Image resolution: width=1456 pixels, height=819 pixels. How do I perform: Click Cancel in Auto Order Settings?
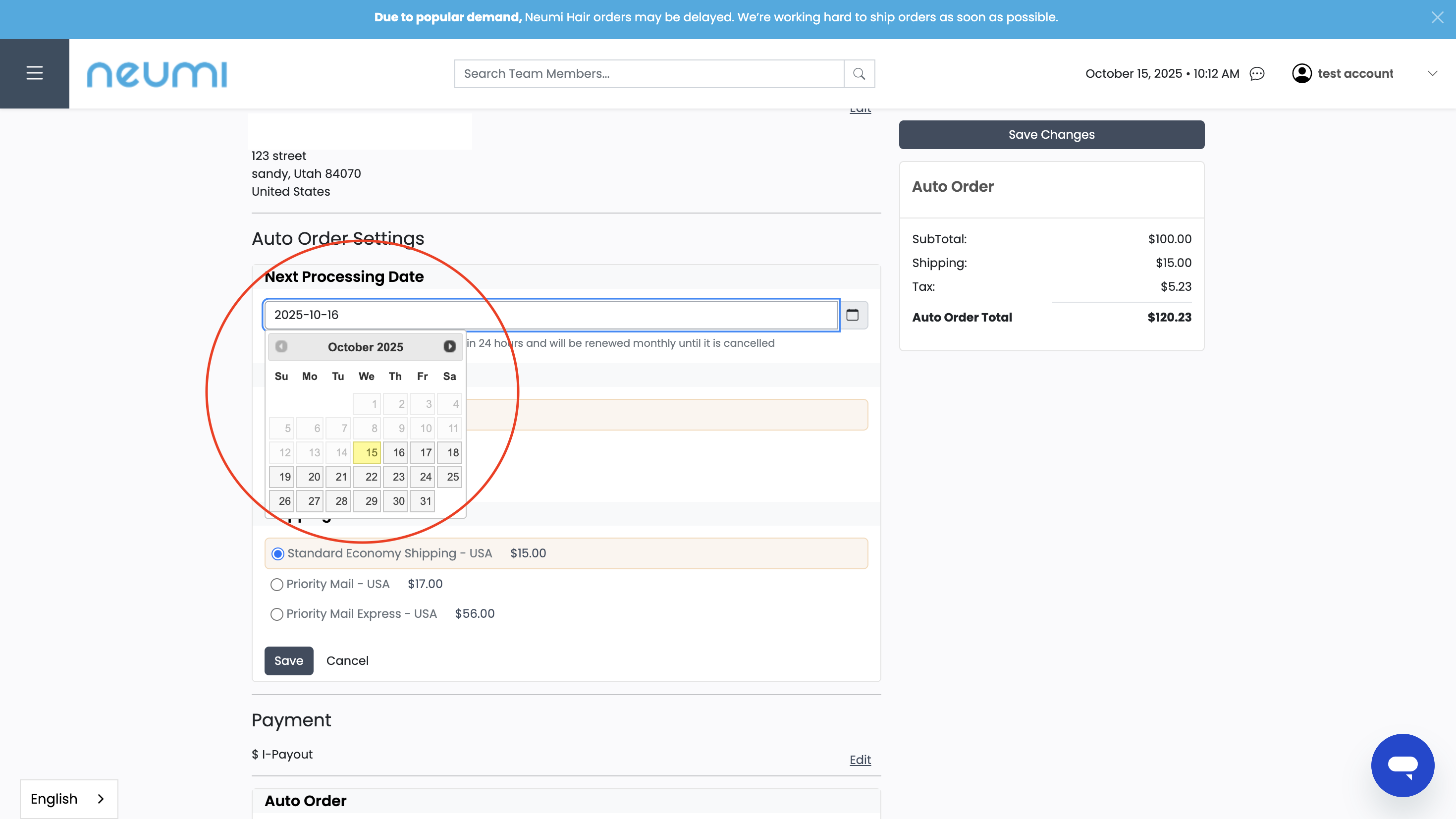point(347,661)
